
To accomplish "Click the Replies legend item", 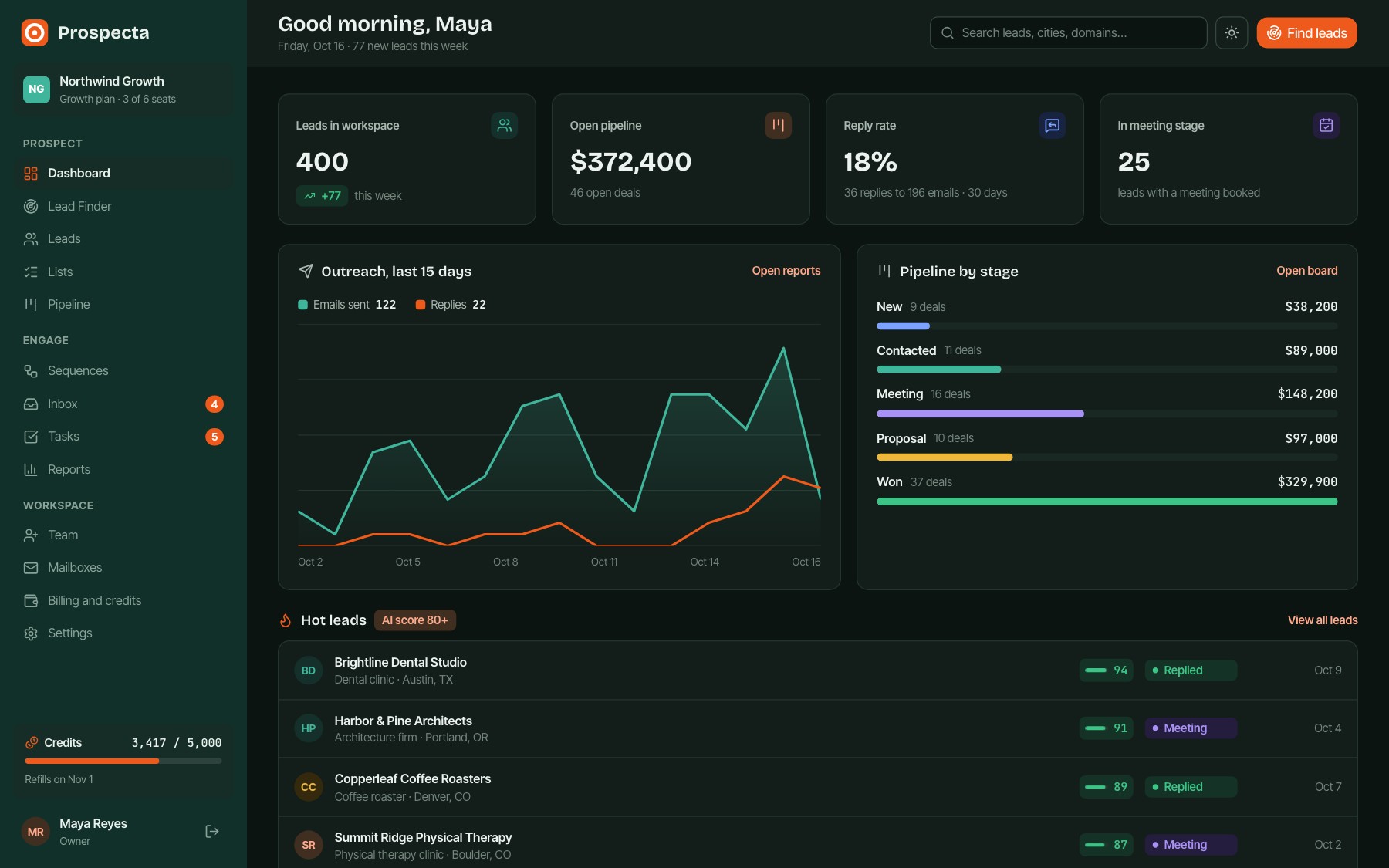I will (x=451, y=305).
